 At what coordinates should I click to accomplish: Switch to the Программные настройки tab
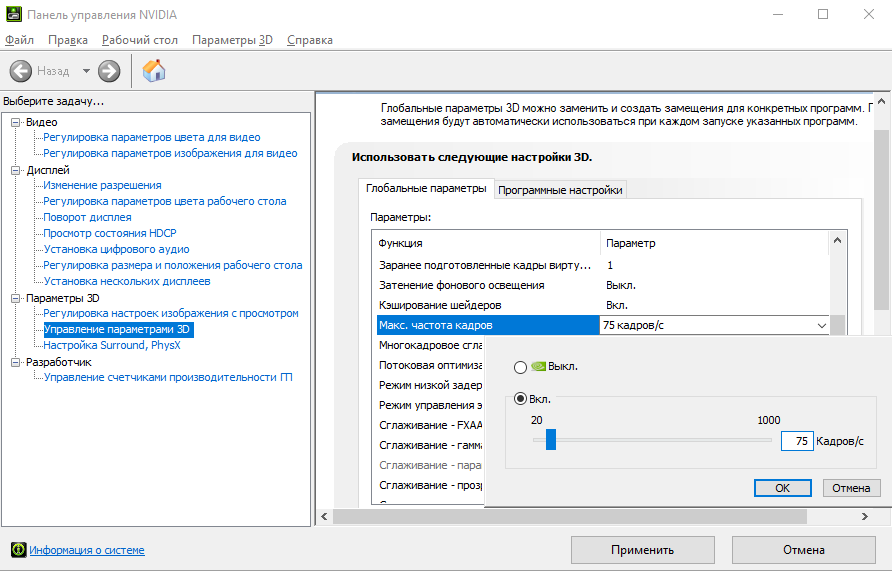pyautogui.click(x=560, y=190)
